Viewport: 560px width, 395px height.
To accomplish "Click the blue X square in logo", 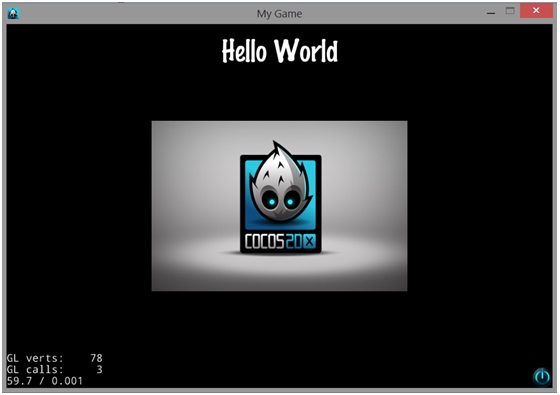I will [x=309, y=242].
